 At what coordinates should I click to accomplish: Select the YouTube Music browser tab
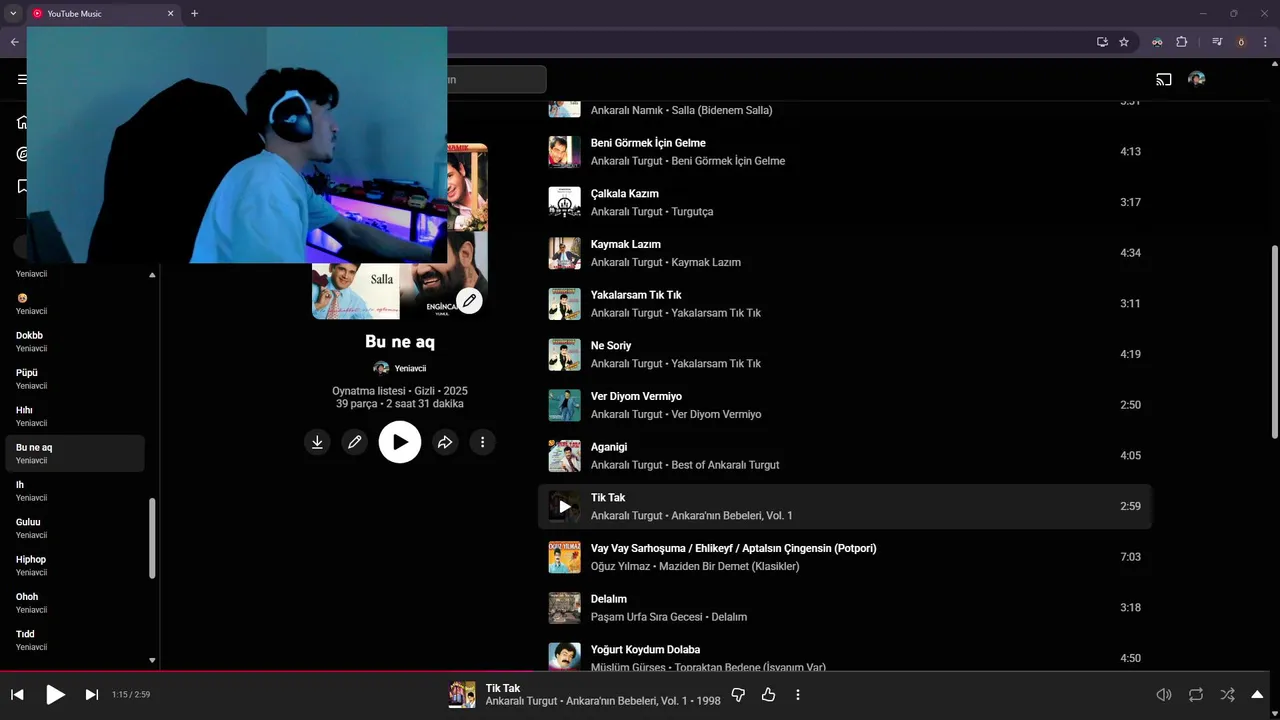[x=103, y=14]
